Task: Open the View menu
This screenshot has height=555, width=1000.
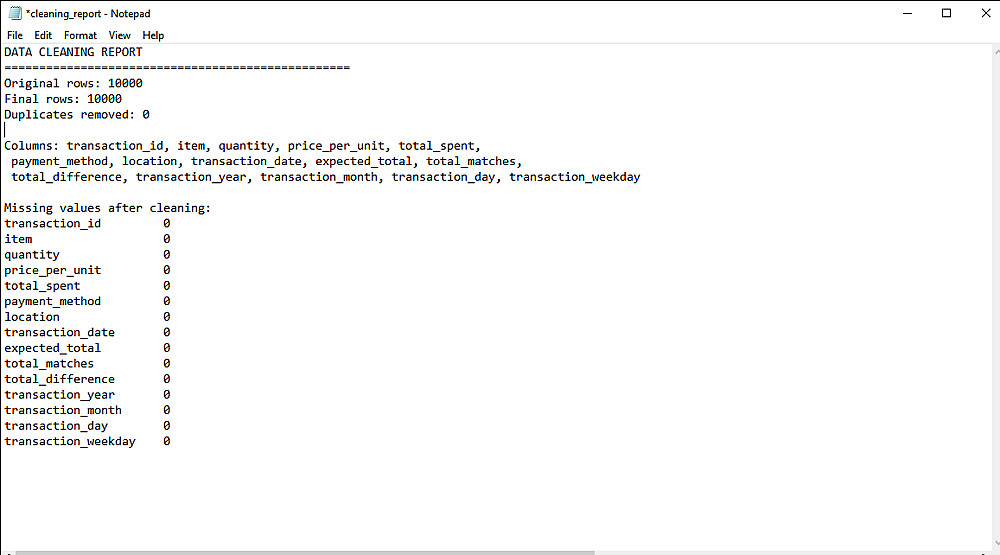Action: [119, 35]
